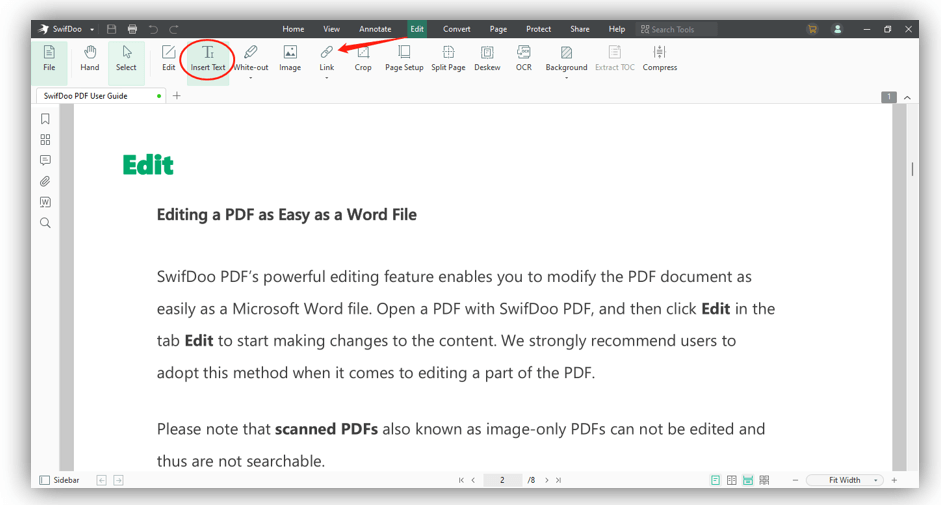This screenshot has width=941, height=505.
Task: Switch to two-page view mode
Action: pos(732,480)
